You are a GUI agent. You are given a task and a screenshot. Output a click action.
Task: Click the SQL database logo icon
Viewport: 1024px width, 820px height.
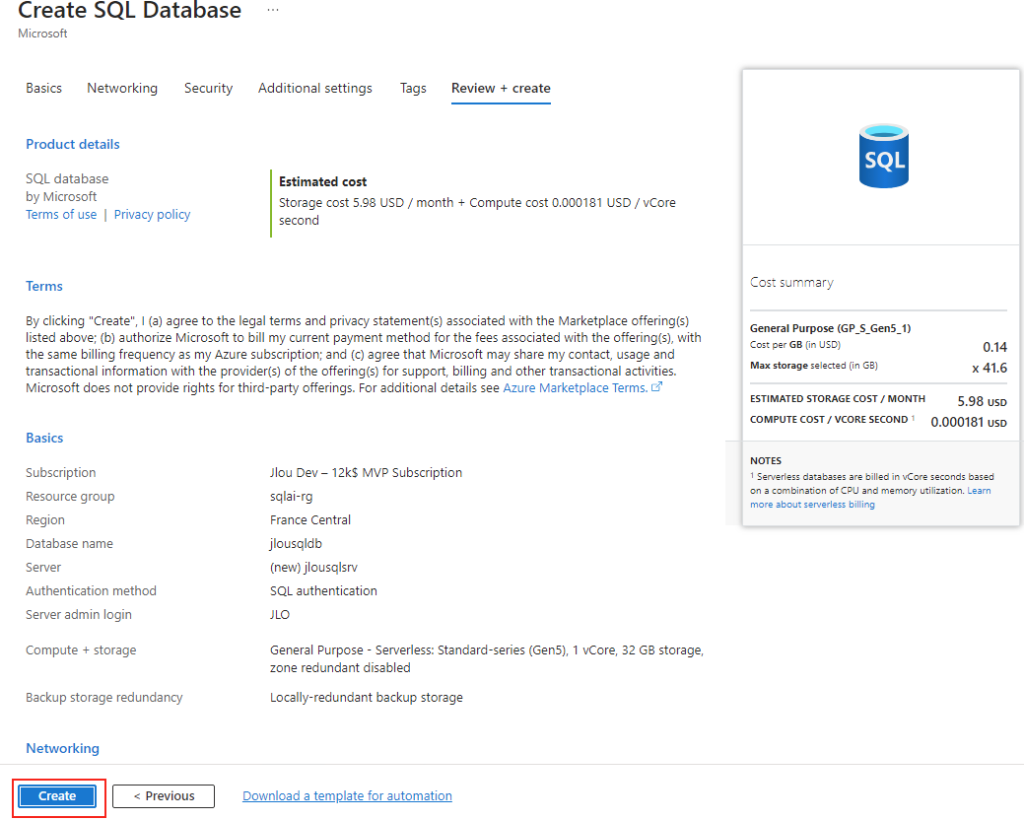[883, 156]
